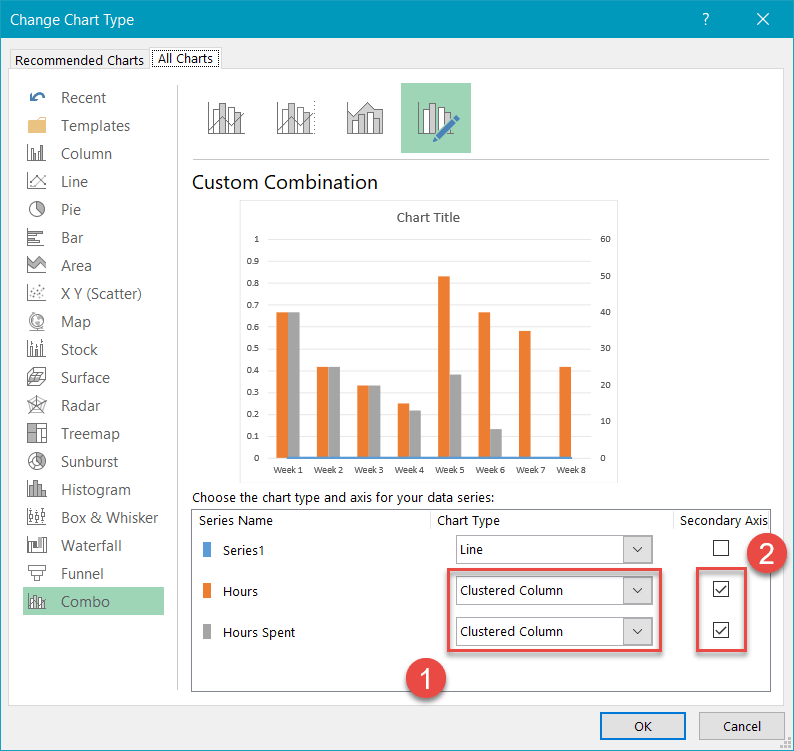The image size is (794, 751).
Task: Select the Recent chart category icon
Action: 37,97
